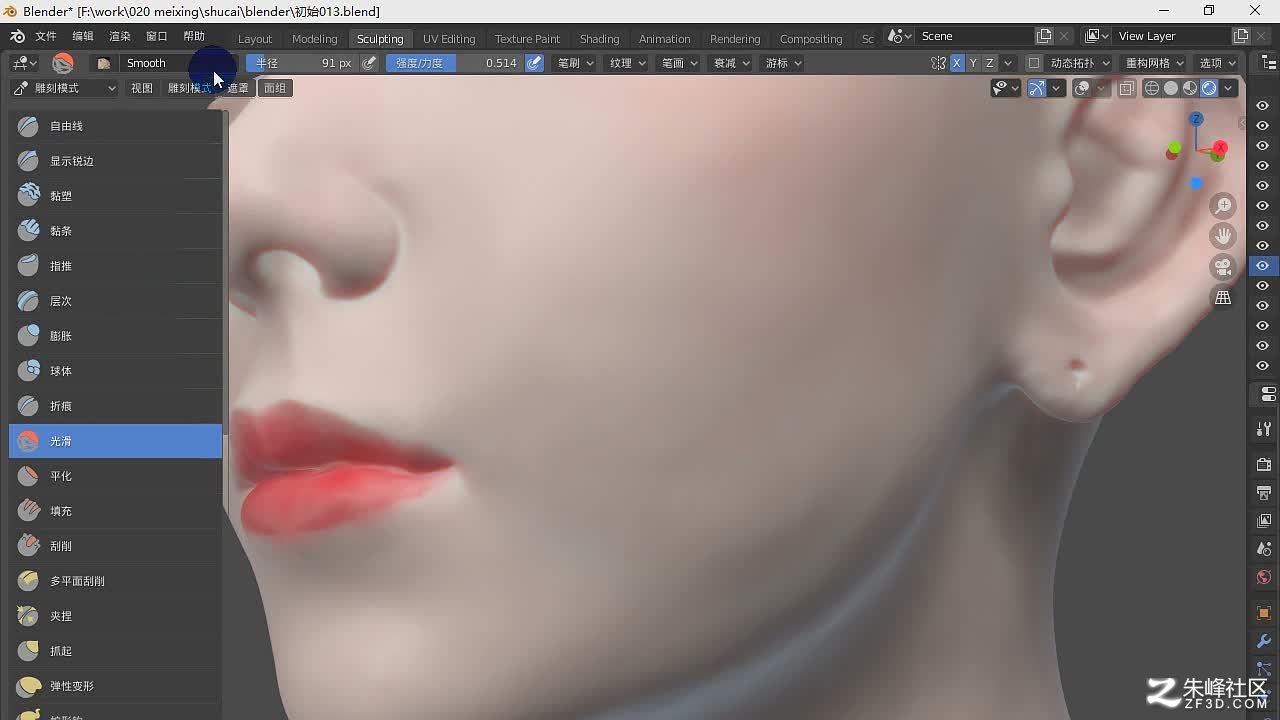The image size is (1280, 720).
Task: Switch to the Texture Paint workspace tab
Action: (527, 38)
